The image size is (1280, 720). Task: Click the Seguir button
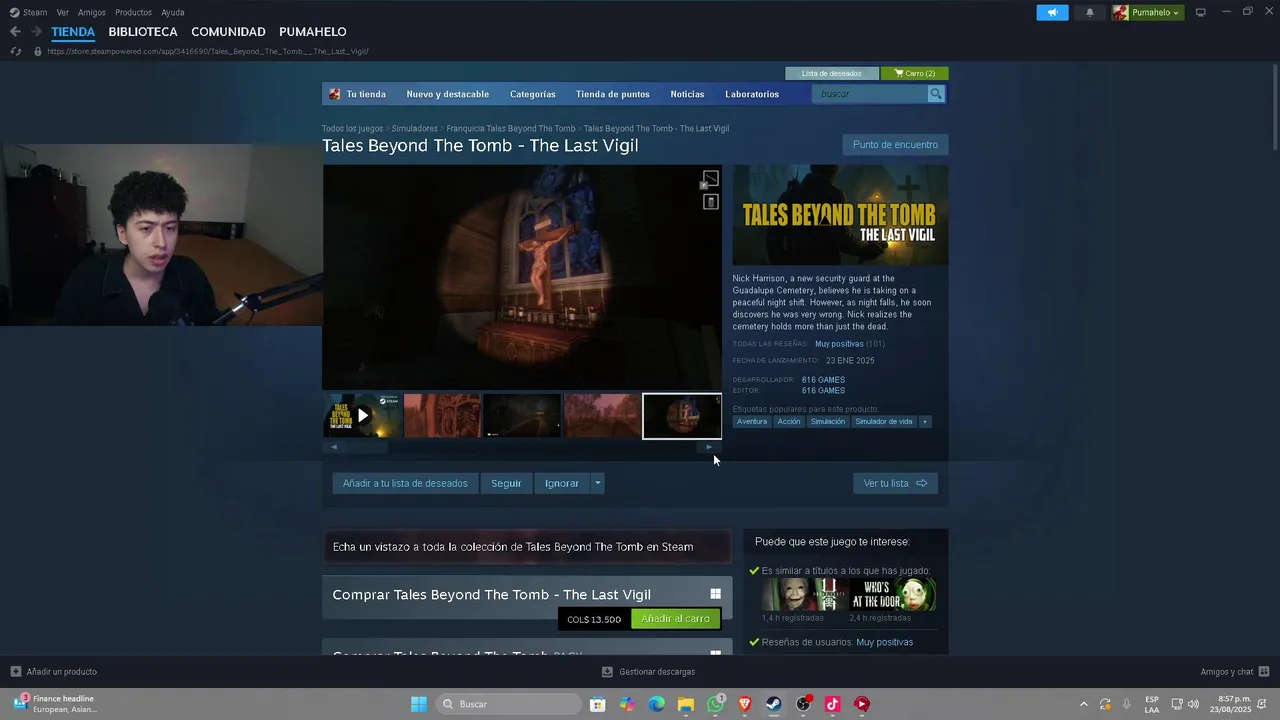[506, 483]
